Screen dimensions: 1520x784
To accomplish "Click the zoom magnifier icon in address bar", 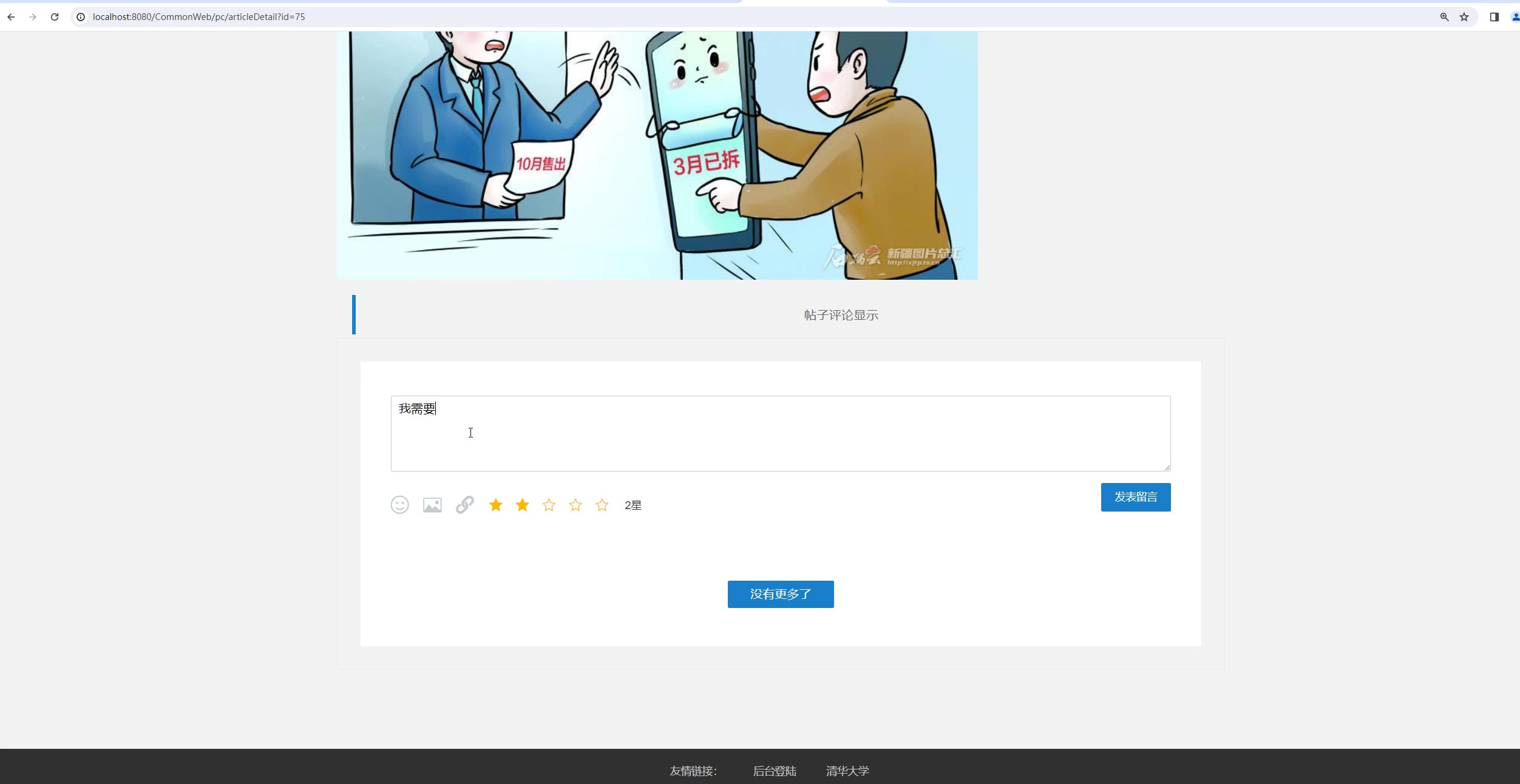I will 1445,17.
